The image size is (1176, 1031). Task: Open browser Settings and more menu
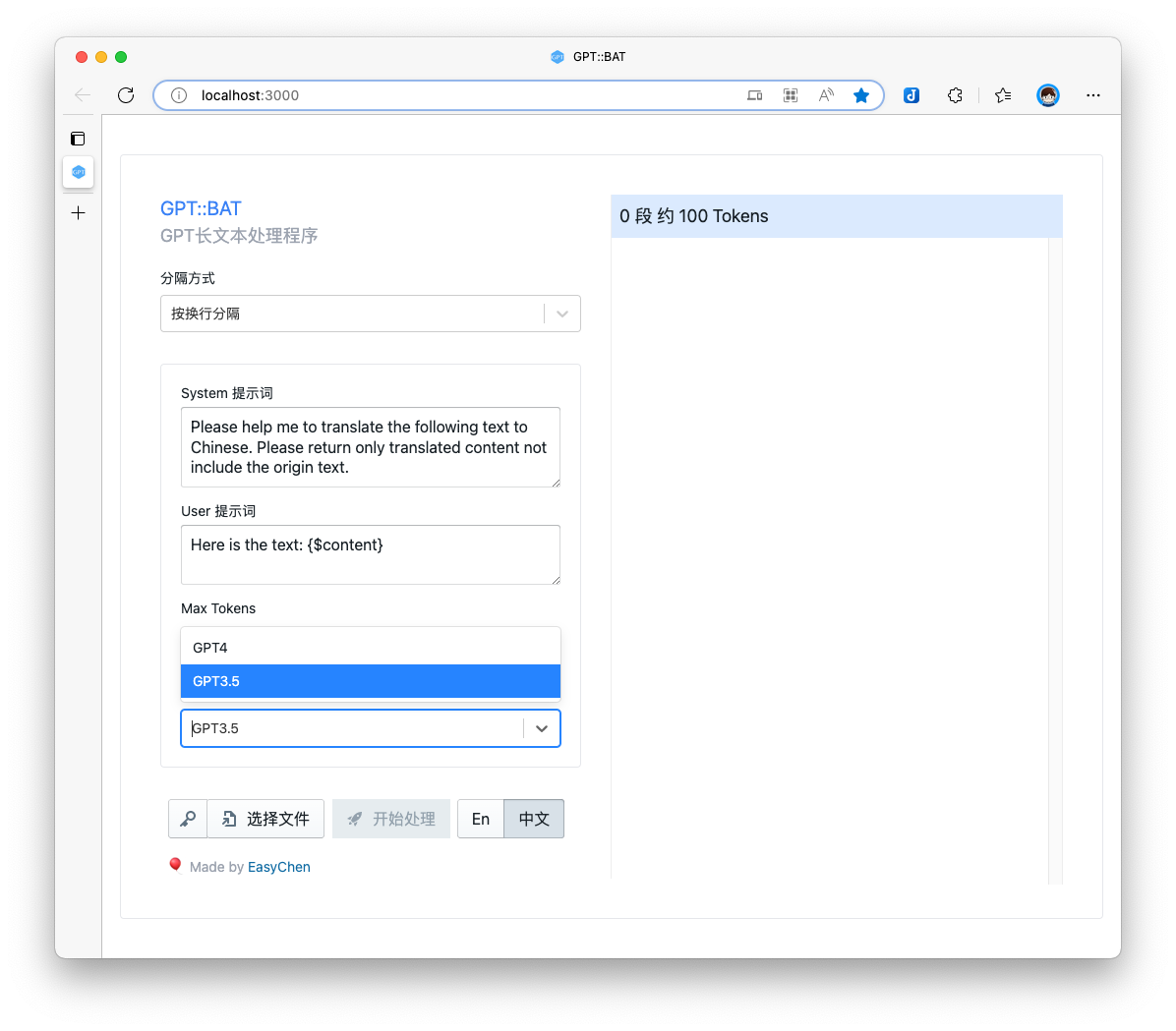click(1093, 95)
